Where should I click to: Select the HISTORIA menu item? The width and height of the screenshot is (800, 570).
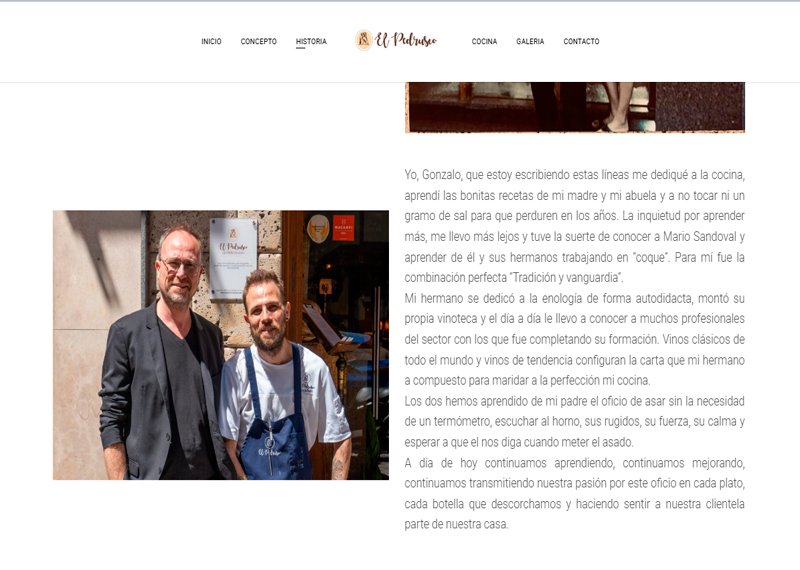point(311,41)
